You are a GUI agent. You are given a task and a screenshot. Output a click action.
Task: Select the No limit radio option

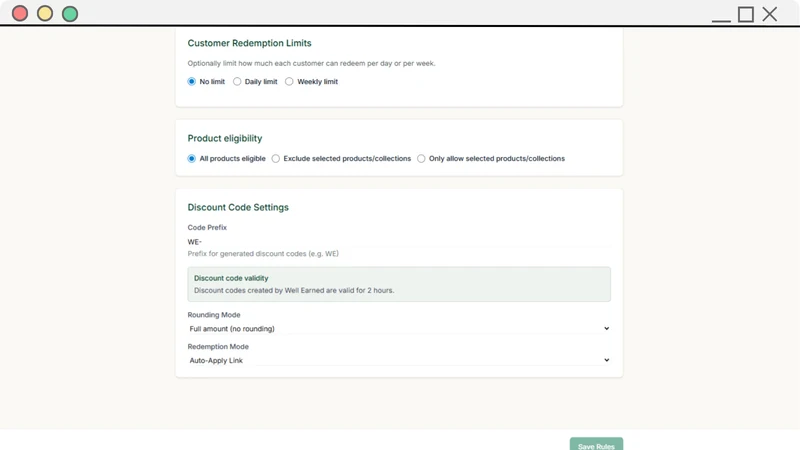pos(191,82)
